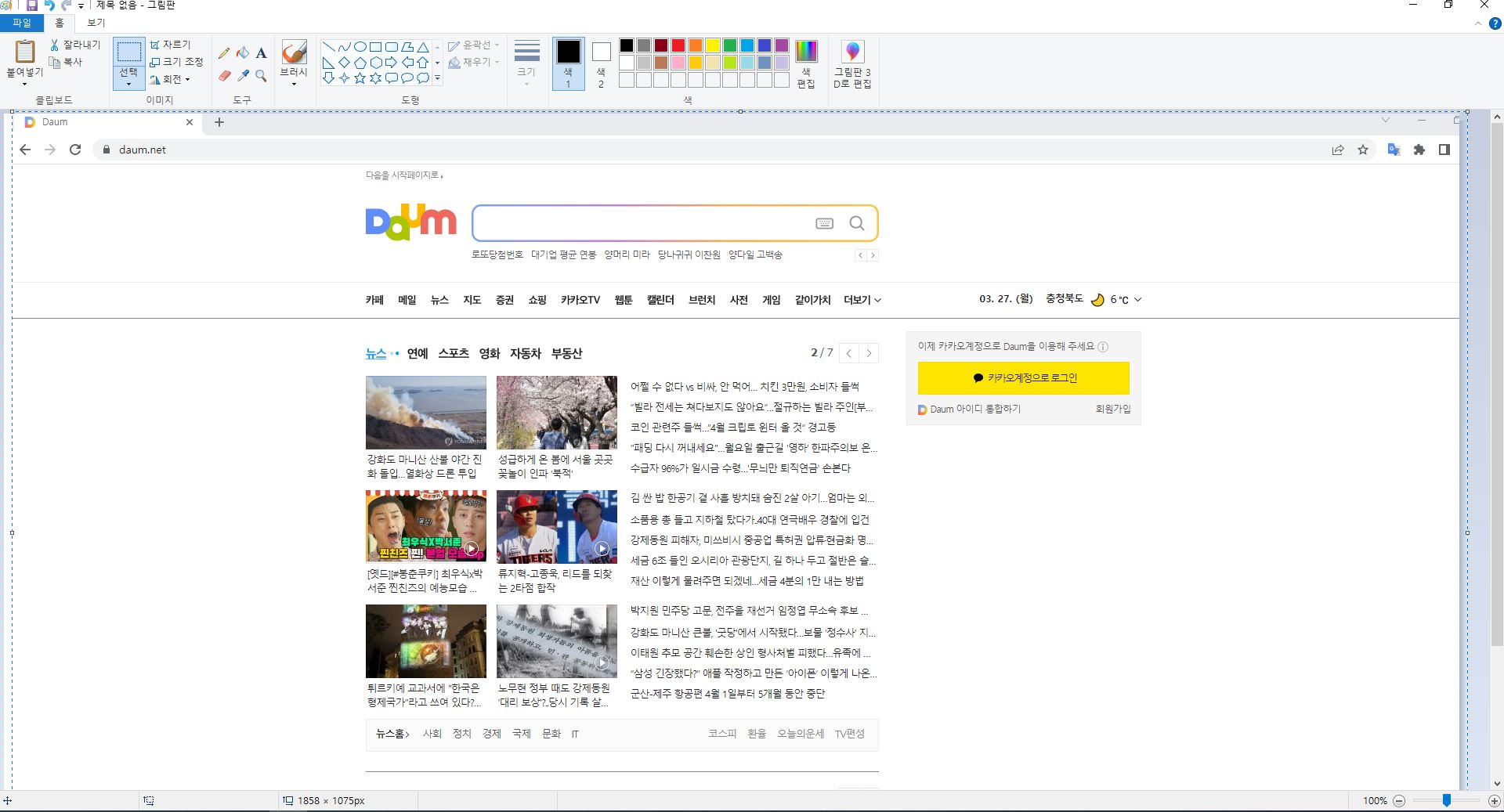Open the 회전 (Rotate) dropdown
The image size is (1504, 812).
170,79
